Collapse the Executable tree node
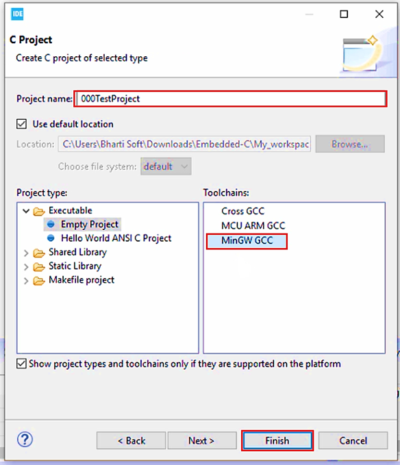Image resolution: width=400 pixels, height=465 pixels. tap(26, 211)
